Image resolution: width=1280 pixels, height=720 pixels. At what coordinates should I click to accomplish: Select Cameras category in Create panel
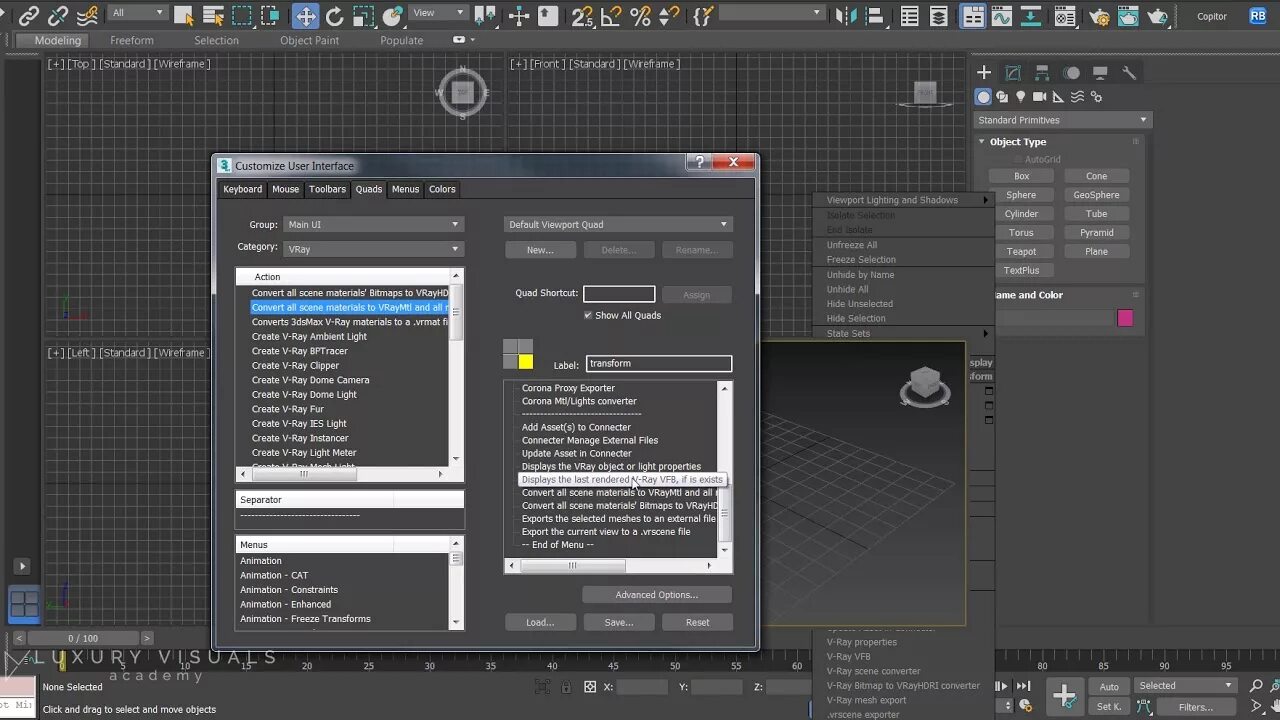(1040, 97)
